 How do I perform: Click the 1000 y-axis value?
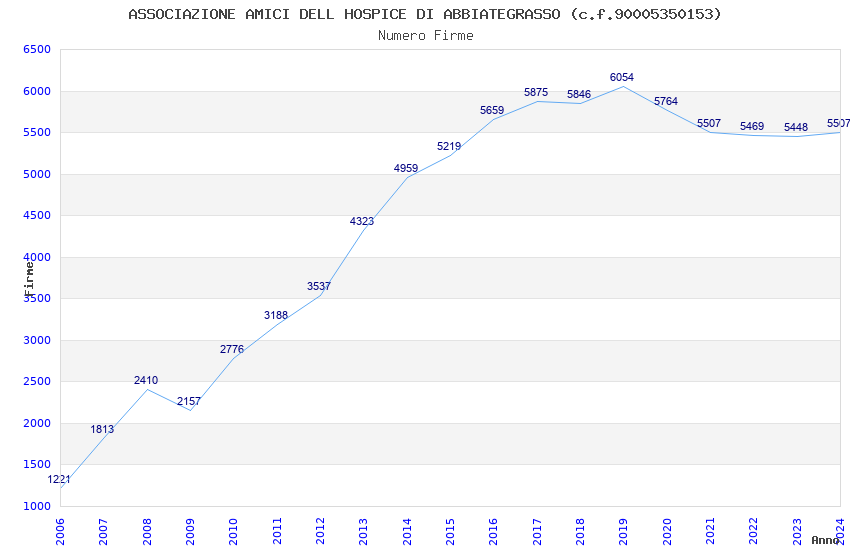(37, 506)
